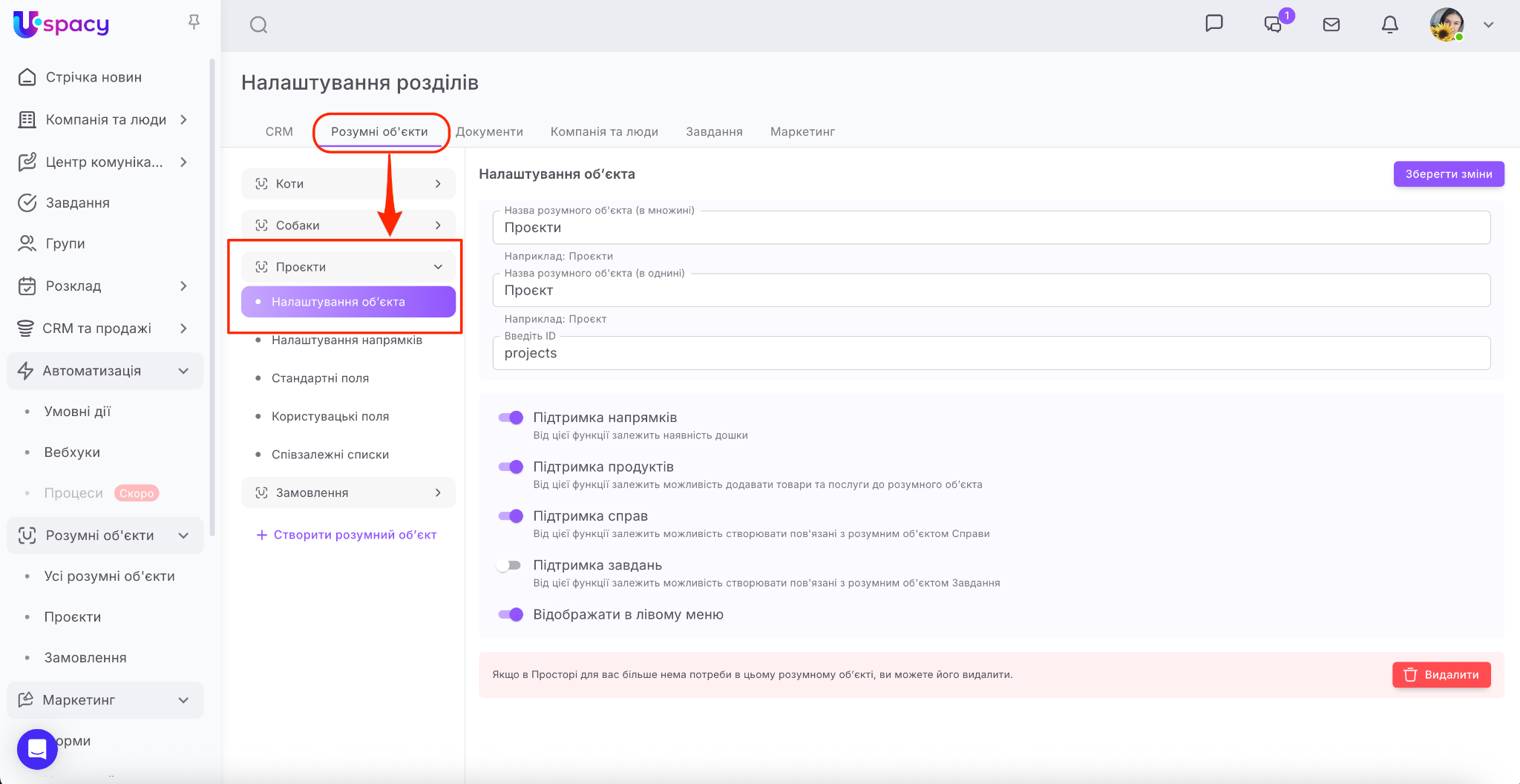Open the chat bubble icon in header
Screen dimensions: 1520x784
pyautogui.click(x=1214, y=24)
